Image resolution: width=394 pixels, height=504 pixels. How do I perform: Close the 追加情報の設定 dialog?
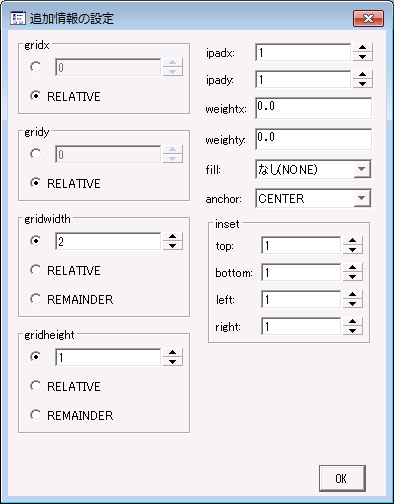(368, 18)
